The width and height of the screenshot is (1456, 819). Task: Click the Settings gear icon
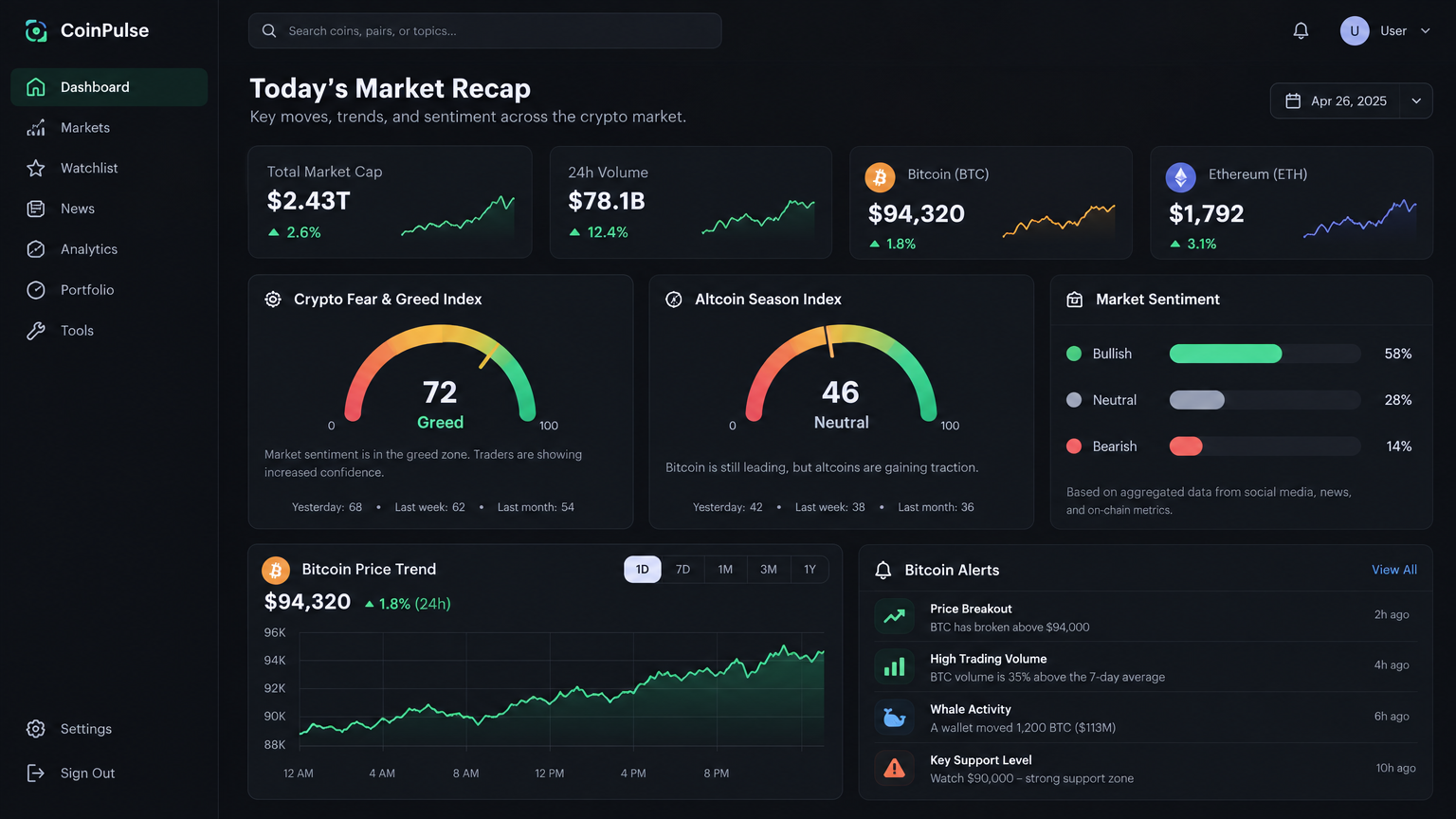pos(36,729)
